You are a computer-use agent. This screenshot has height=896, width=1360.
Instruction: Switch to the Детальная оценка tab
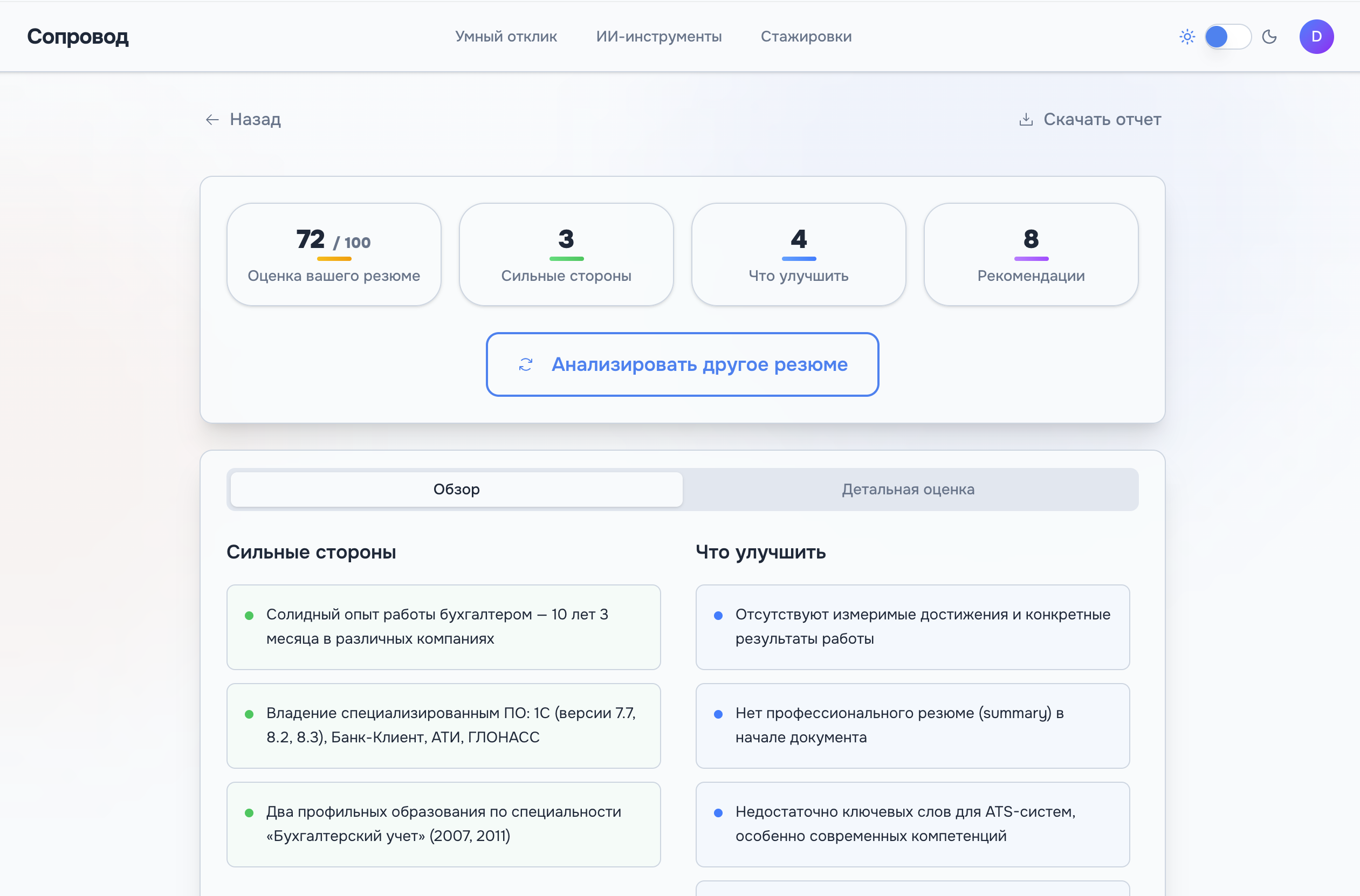tap(908, 489)
